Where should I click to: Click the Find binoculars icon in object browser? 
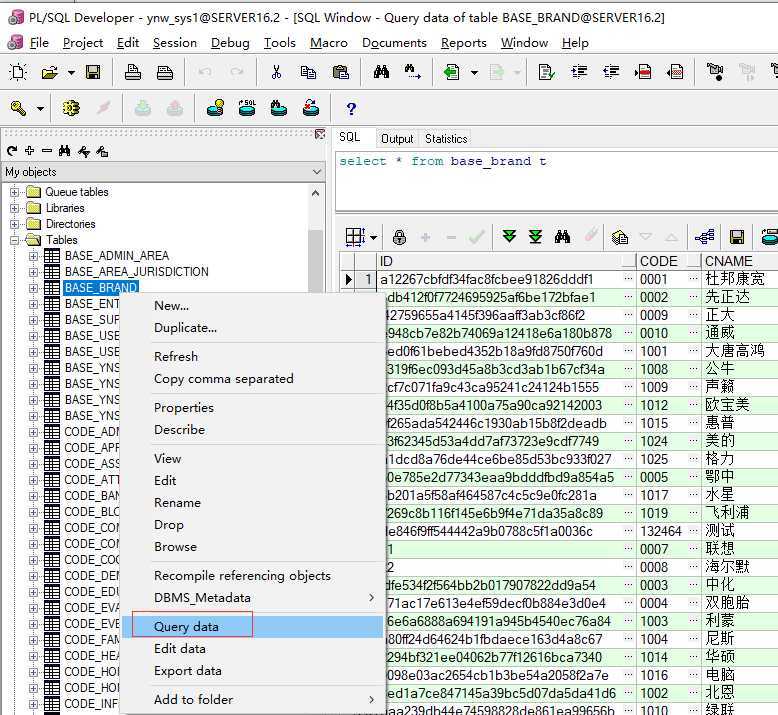point(65,151)
